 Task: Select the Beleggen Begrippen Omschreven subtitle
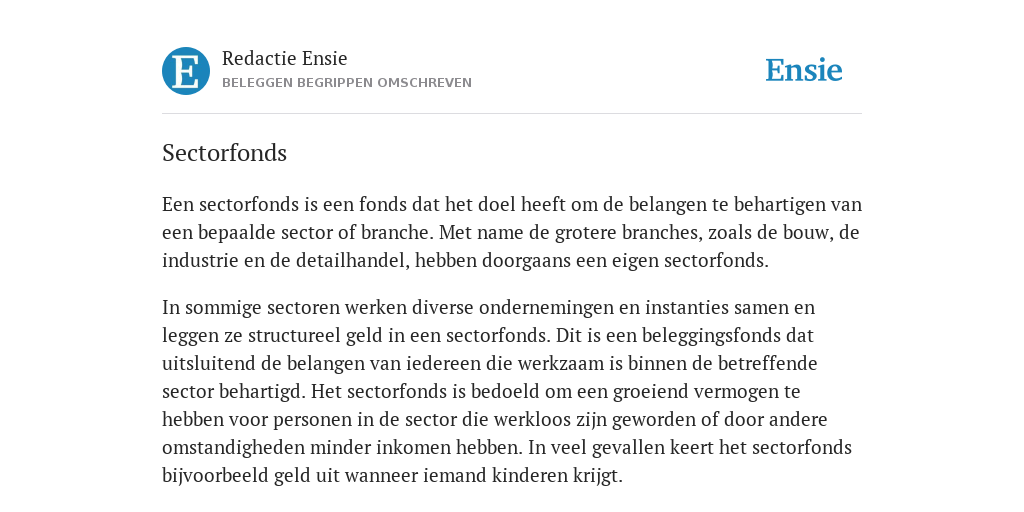click(347, 83)
